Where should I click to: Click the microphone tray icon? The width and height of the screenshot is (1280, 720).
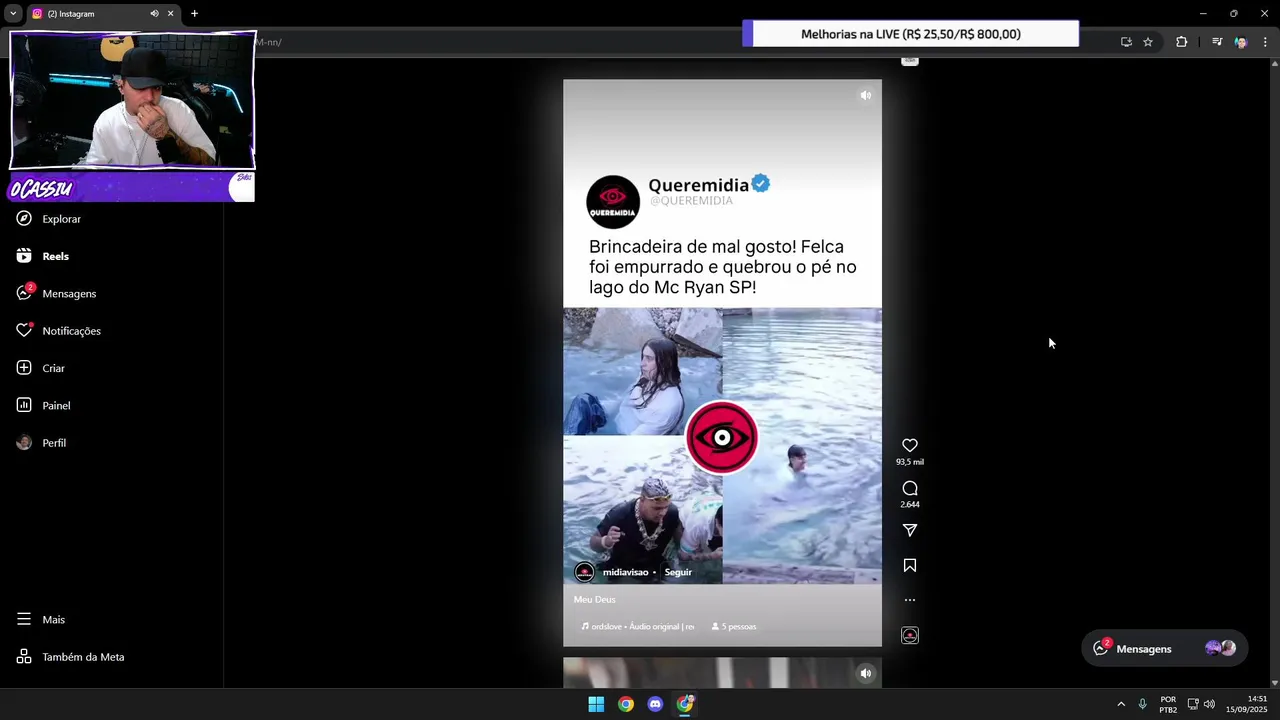coord(1142,704)
